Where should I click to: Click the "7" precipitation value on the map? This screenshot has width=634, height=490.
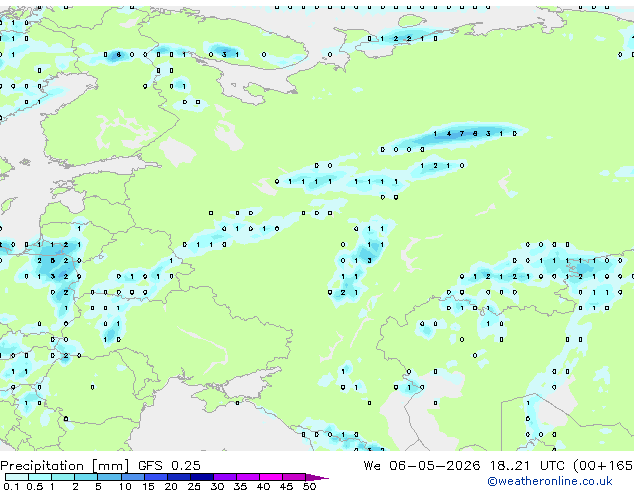(x=462, y=133)
